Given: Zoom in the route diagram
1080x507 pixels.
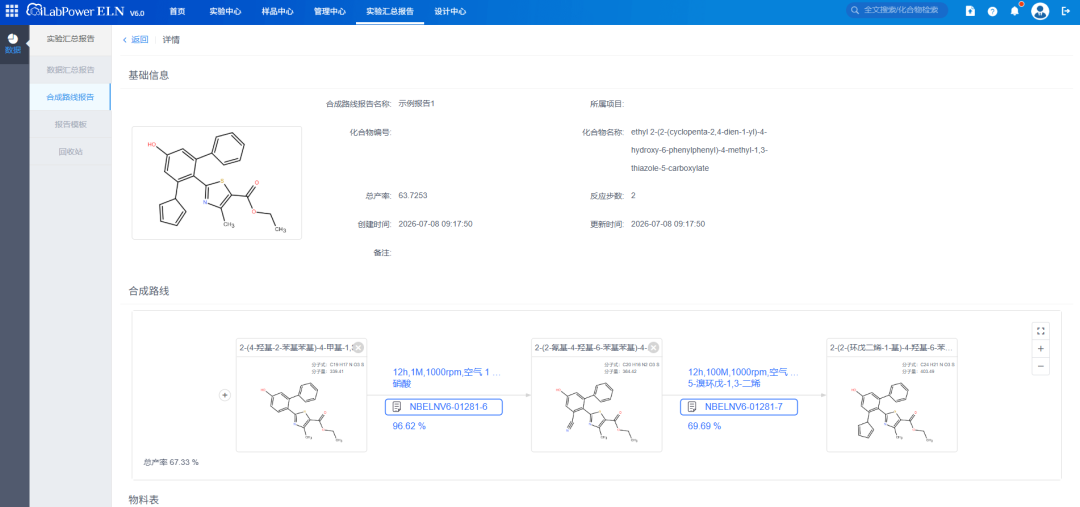Looking at the screenshot, I should point(1041,349).
